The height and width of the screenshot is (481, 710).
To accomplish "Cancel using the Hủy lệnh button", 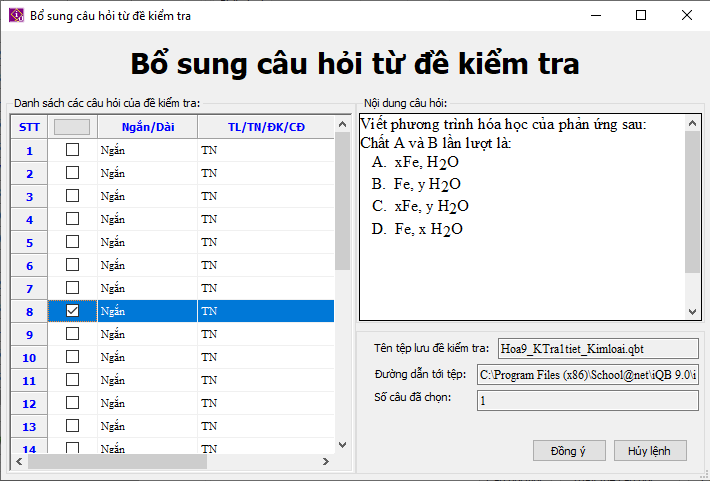I will [x=650, y=451].
